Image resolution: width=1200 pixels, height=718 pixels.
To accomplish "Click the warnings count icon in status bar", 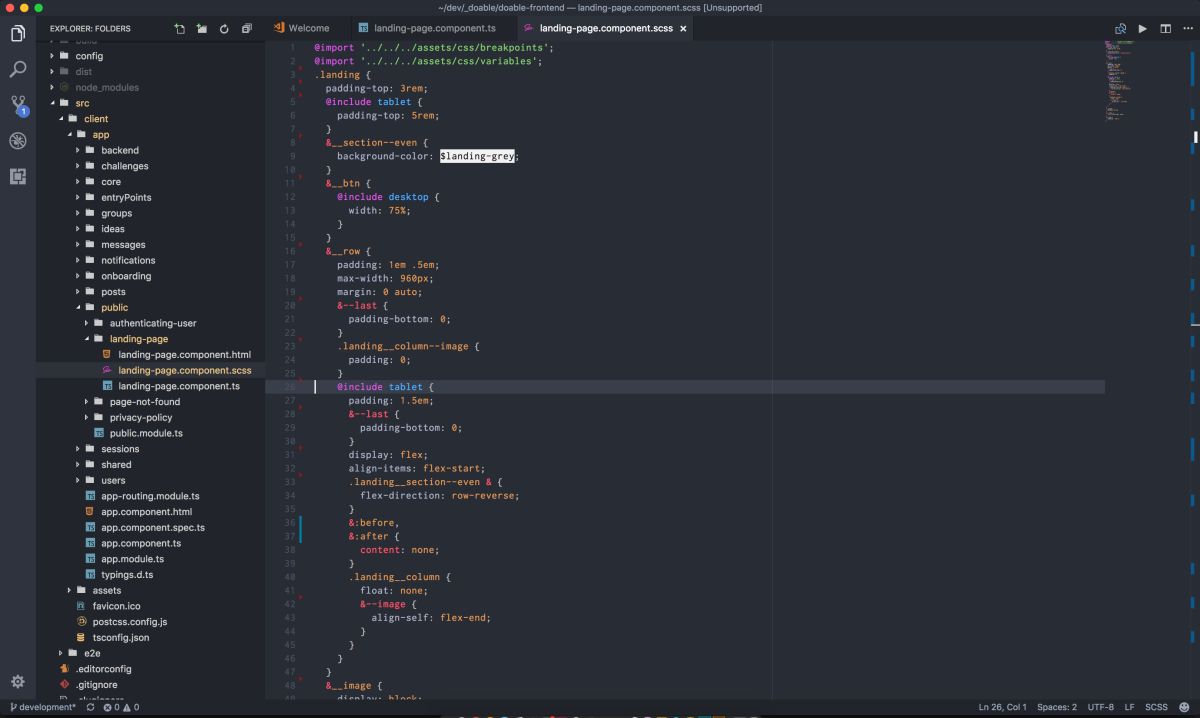I will pos(126,707).
